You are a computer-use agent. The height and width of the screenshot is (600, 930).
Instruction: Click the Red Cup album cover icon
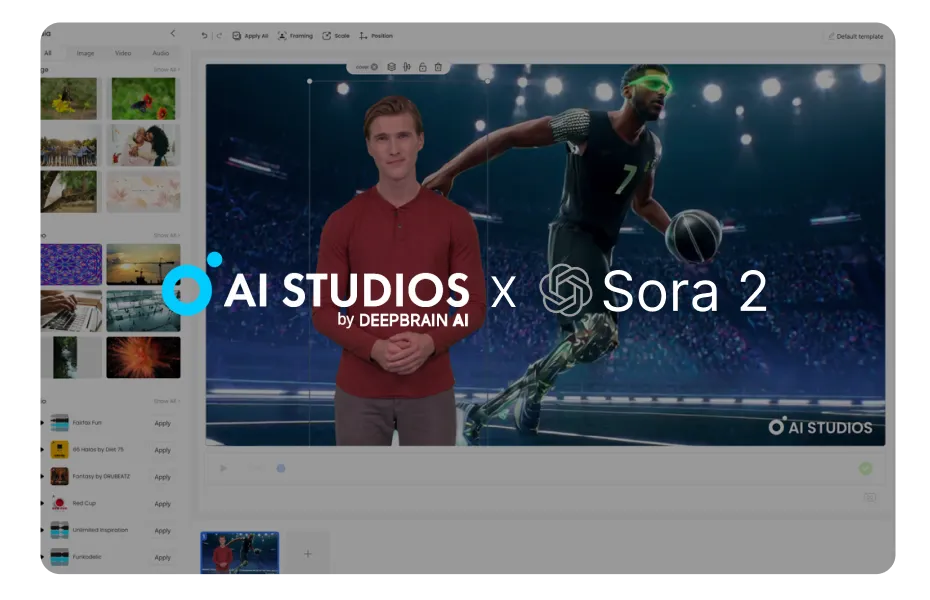click(59, 503)
